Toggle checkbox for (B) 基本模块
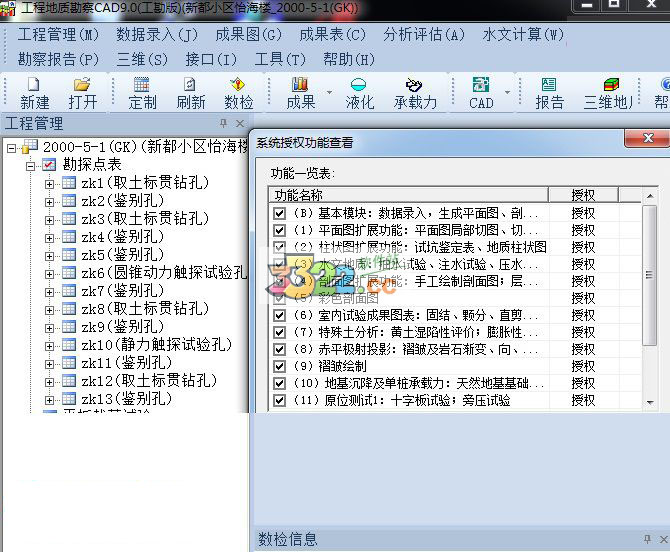670x552 pixels. 279,213
